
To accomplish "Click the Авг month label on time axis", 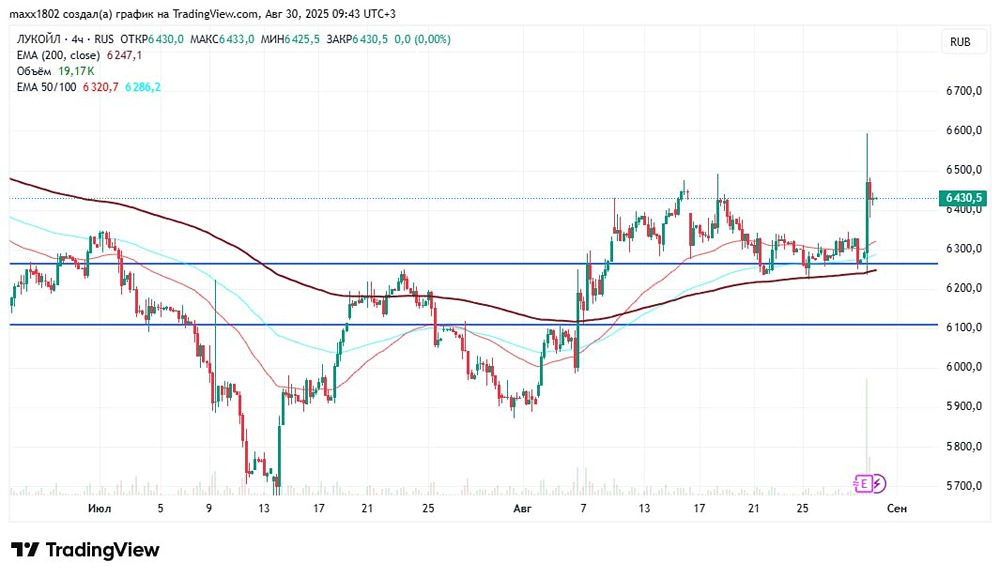I will pos(522,508).
